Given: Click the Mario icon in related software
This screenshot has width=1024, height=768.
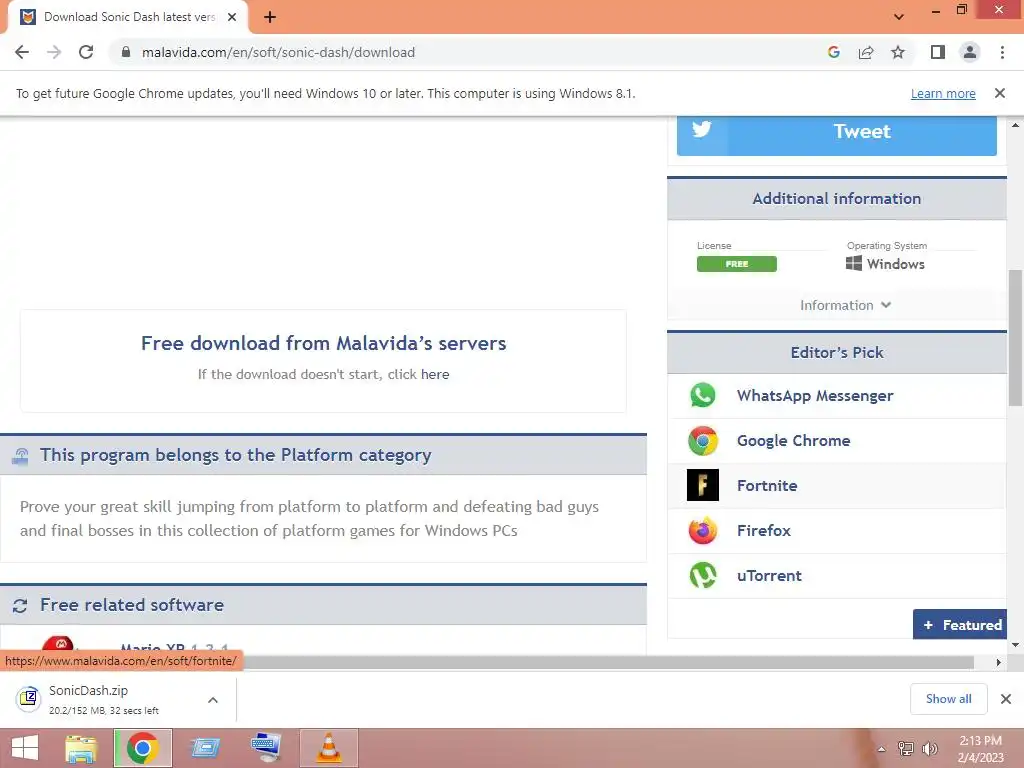Looking at the screenshot, I should pos(57,645).
